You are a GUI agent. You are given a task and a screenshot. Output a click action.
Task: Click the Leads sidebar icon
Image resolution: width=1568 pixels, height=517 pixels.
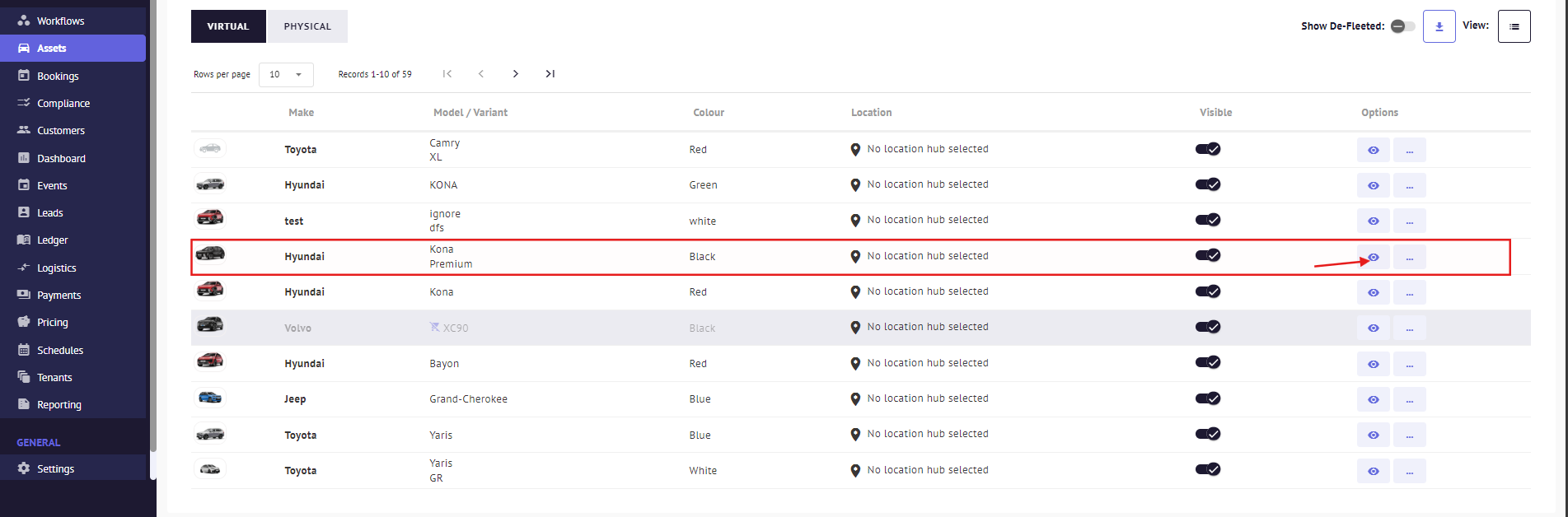(x=24, y=212)
